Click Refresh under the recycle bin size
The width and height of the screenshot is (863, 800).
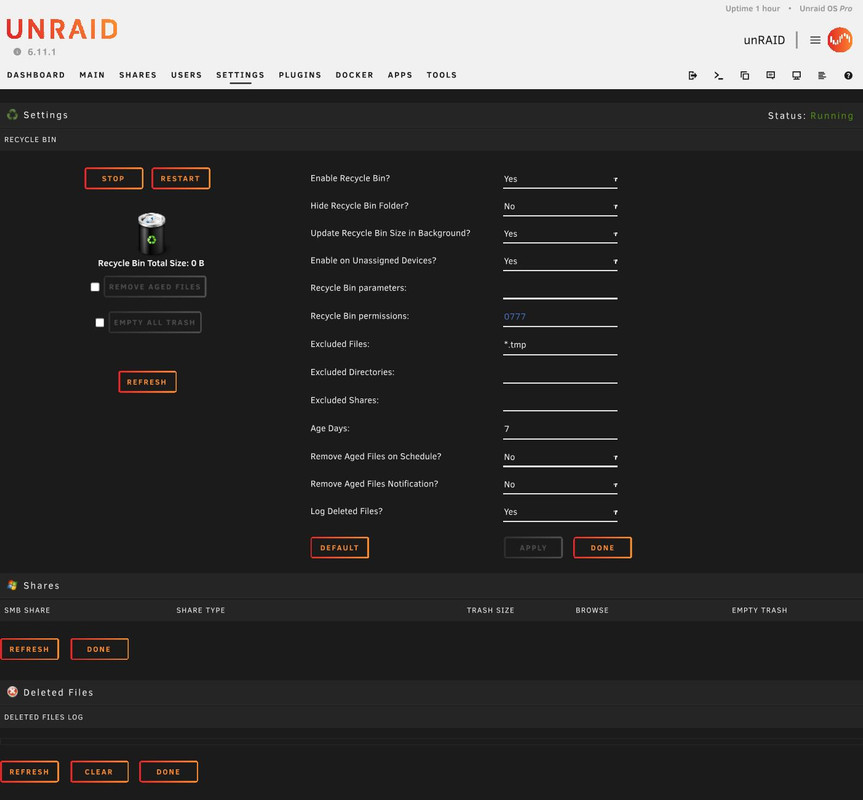coord(148,382)
